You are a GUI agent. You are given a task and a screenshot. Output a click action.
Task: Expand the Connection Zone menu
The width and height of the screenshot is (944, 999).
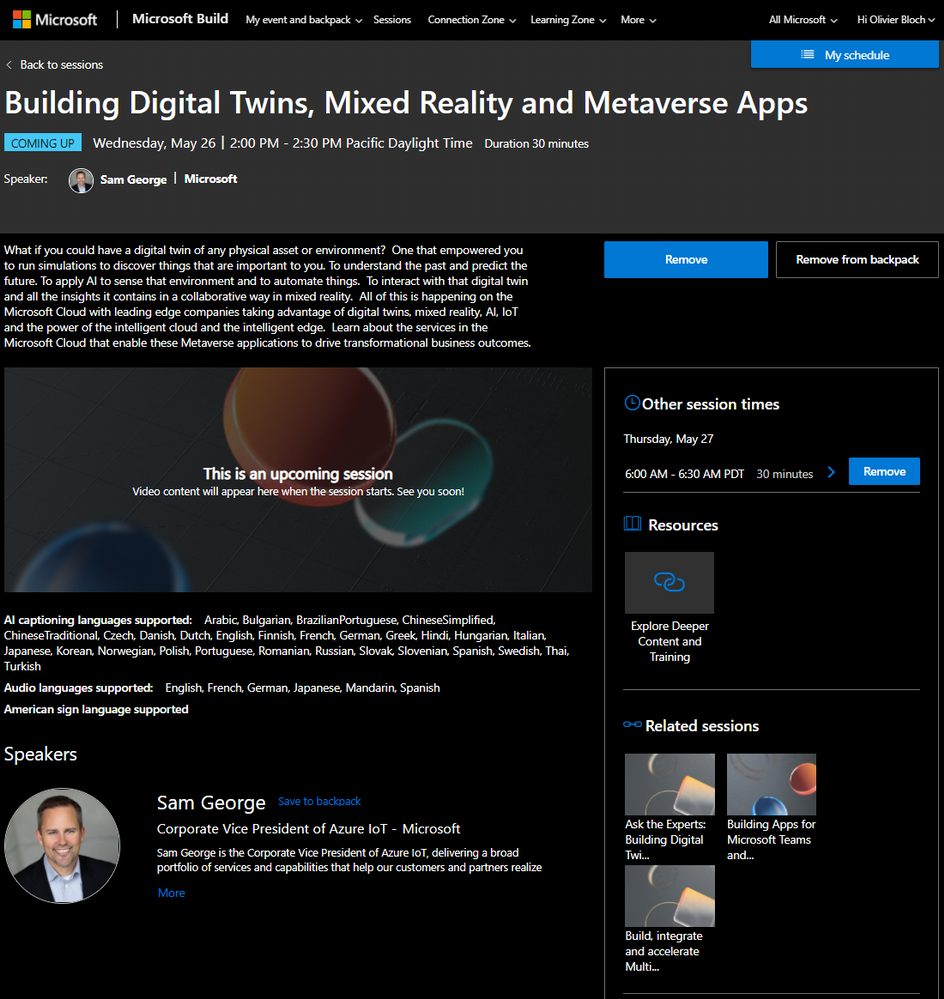coord(471,20)
